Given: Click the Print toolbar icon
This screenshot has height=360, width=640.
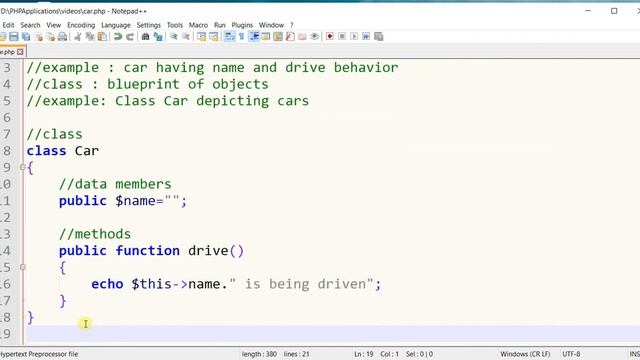Looking at the screenshot, I should (x=62, y=37).
